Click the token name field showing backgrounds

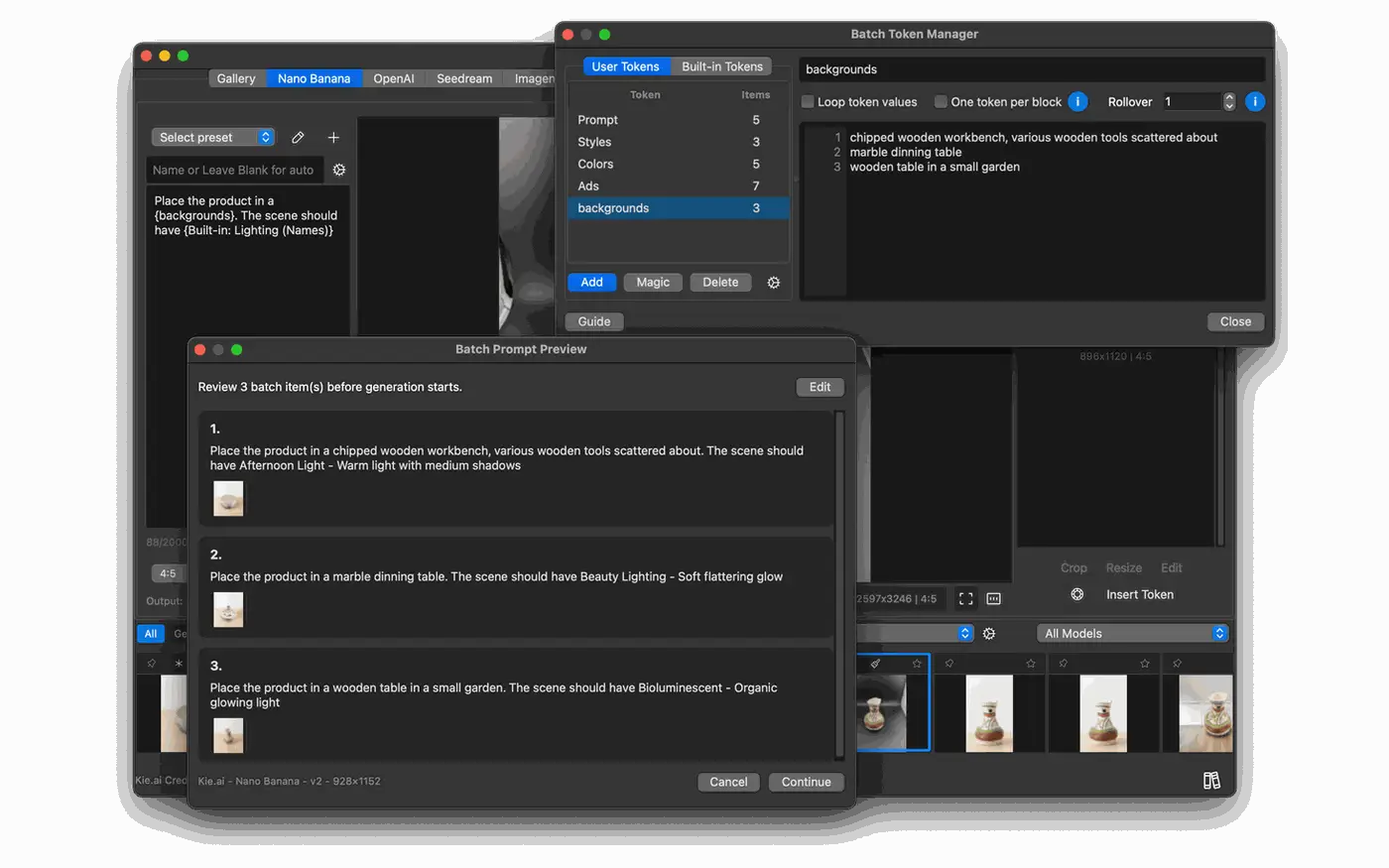pyautogui.click(x=1032, y=69)
